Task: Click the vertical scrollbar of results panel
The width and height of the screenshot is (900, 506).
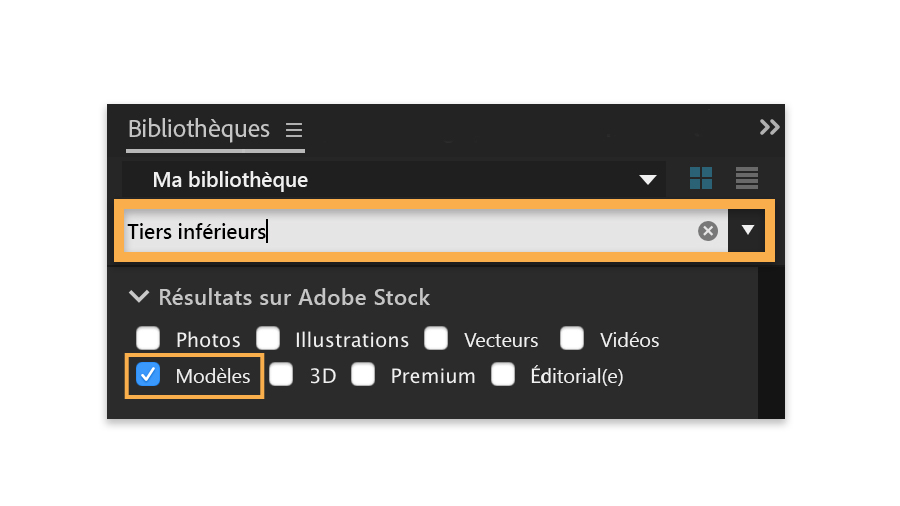Action: click(x=771, y=340)
